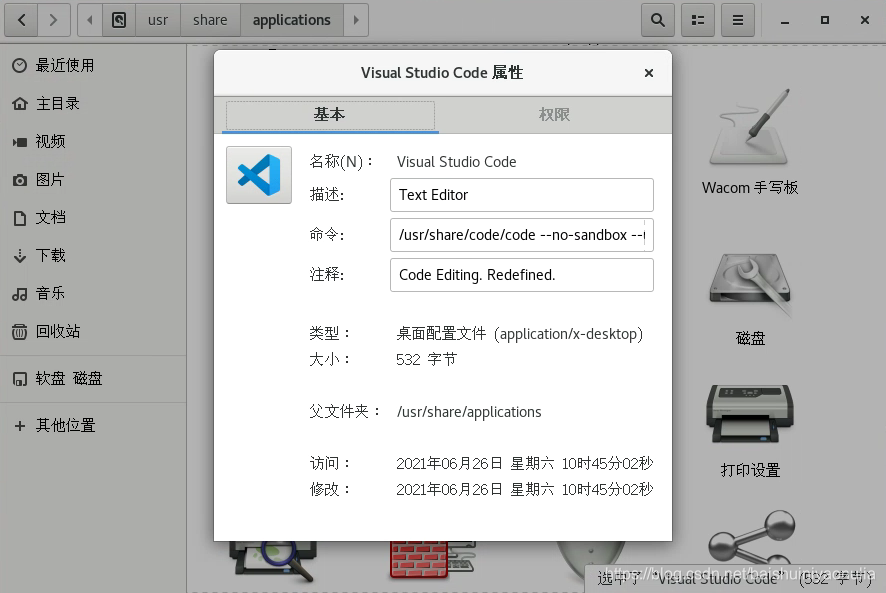
Task: Switch to the 基本 tab
Action: [330, 115]
